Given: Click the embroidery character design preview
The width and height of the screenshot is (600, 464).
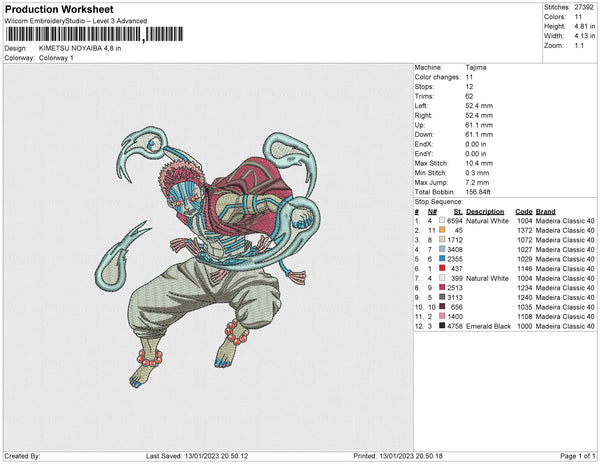Looking at the screenshot, I should pyautogui.click(x=207, y=256).
